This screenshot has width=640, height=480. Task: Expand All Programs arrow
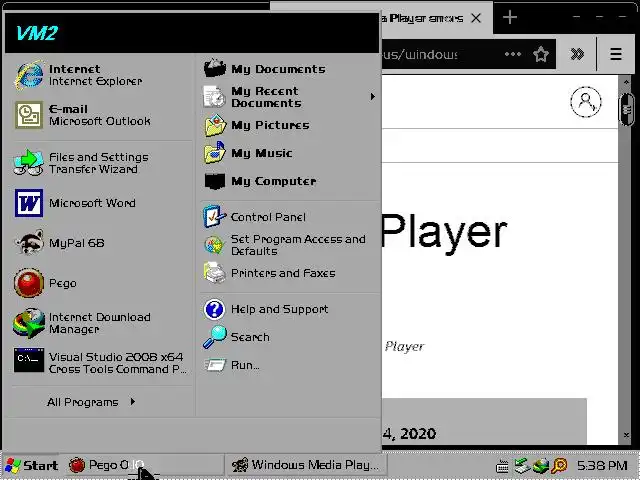[x=133, y=402]
